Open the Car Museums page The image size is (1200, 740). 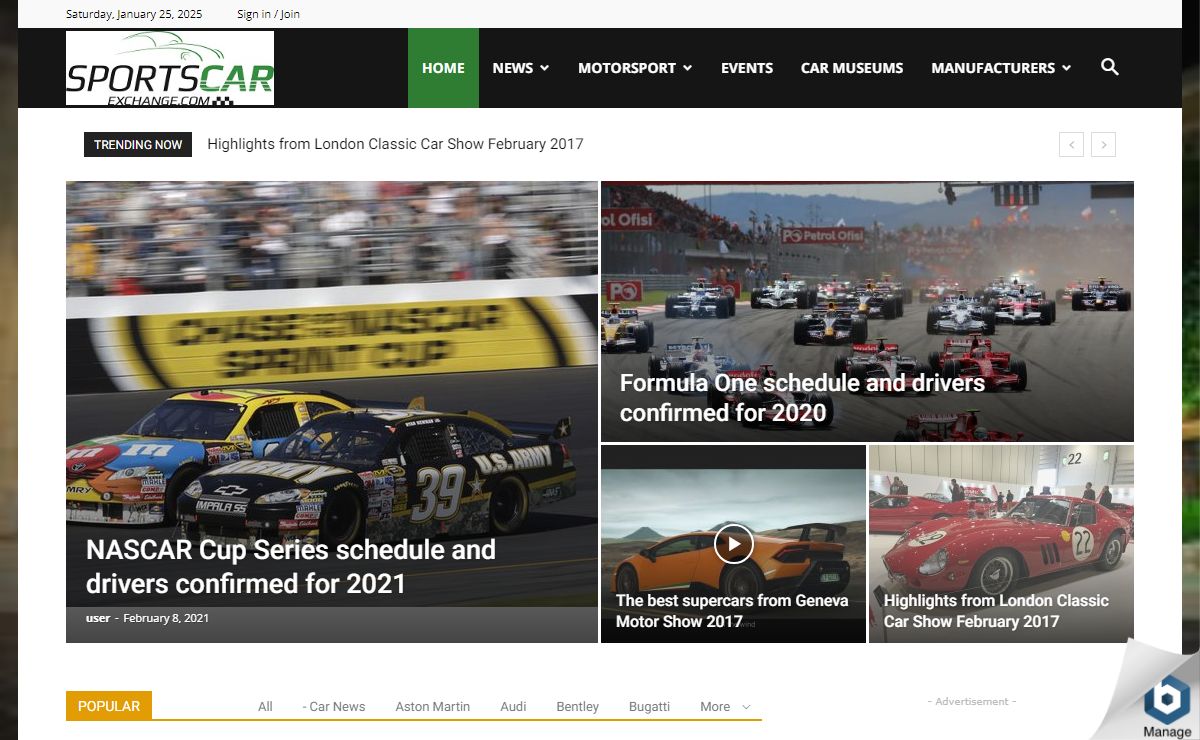coord(852,68)
